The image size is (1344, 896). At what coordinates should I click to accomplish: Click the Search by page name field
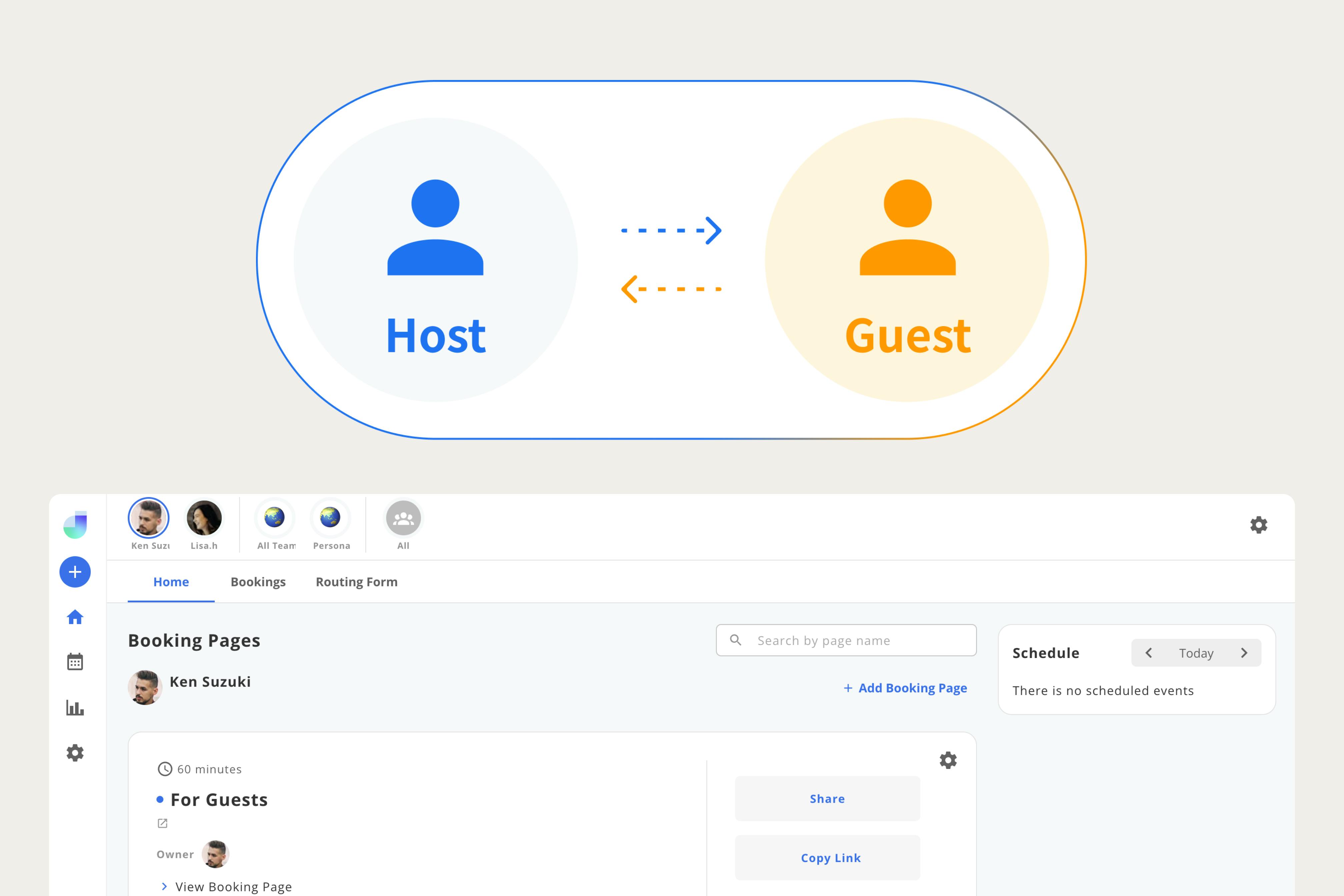(846, 640)
